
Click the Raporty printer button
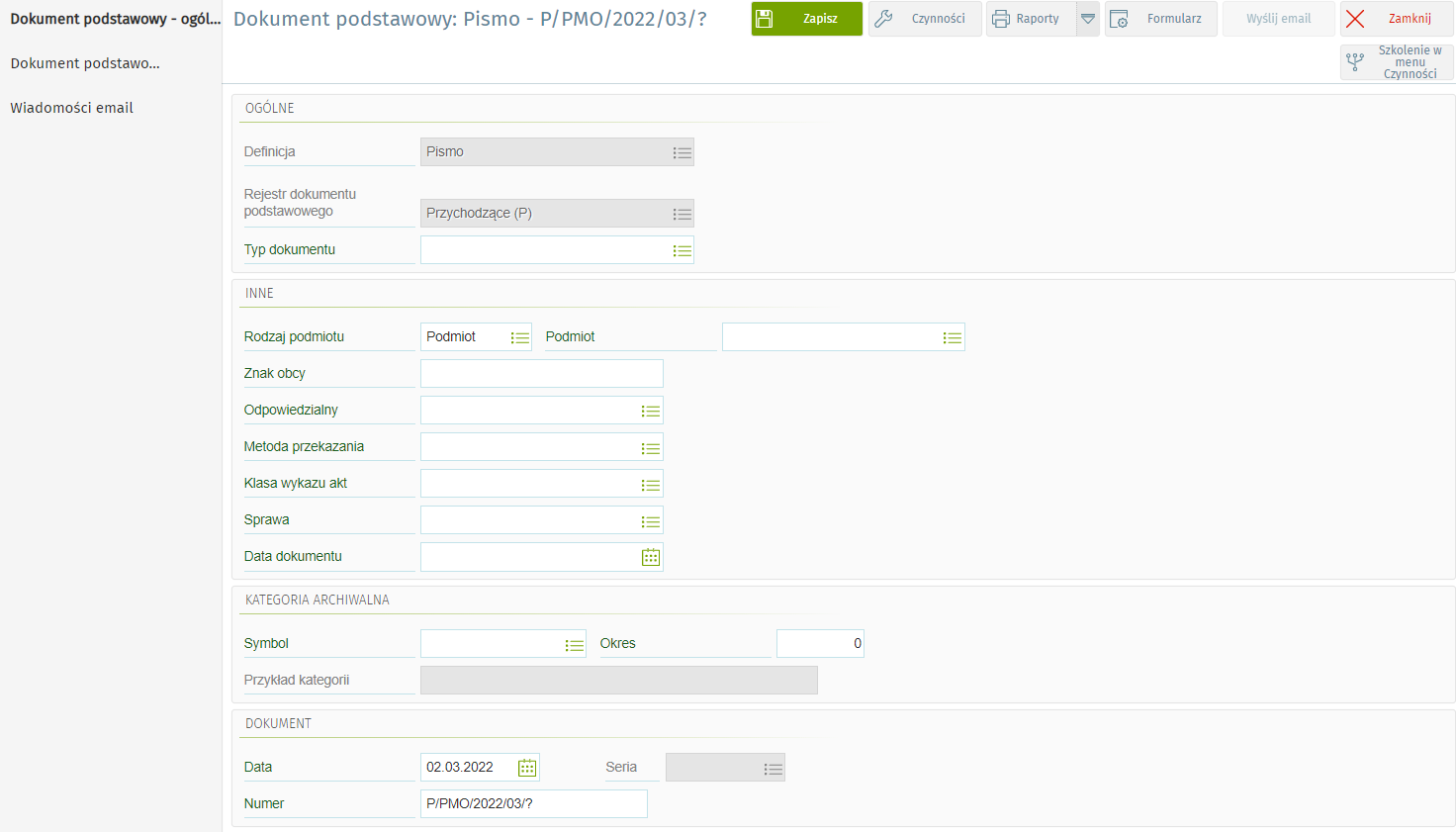1031,19
